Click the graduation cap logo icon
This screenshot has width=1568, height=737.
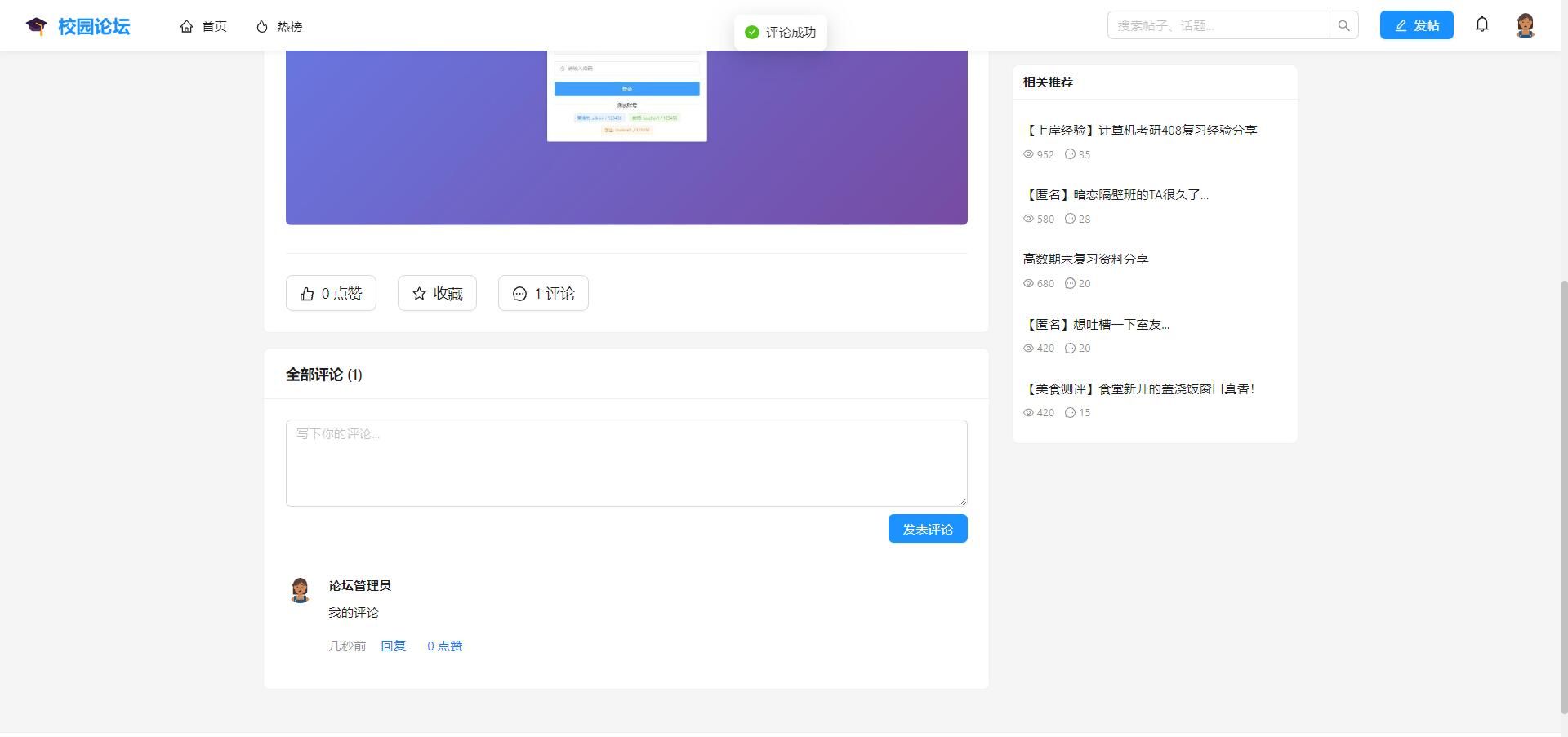tap(36, 25)
